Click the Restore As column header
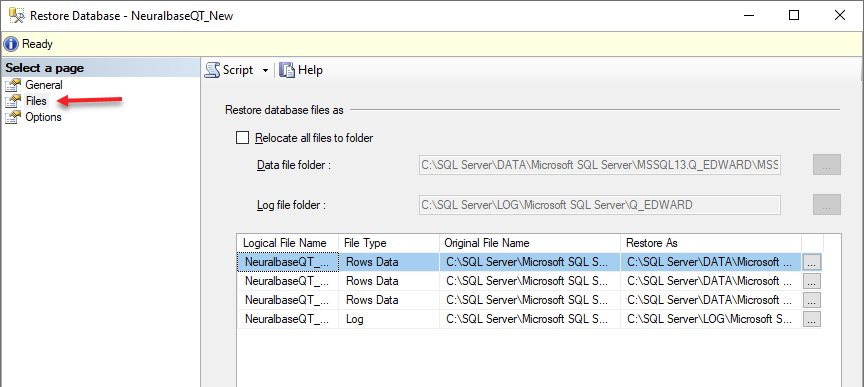This screenshot has height=387, width=864. tap(711, 243)
